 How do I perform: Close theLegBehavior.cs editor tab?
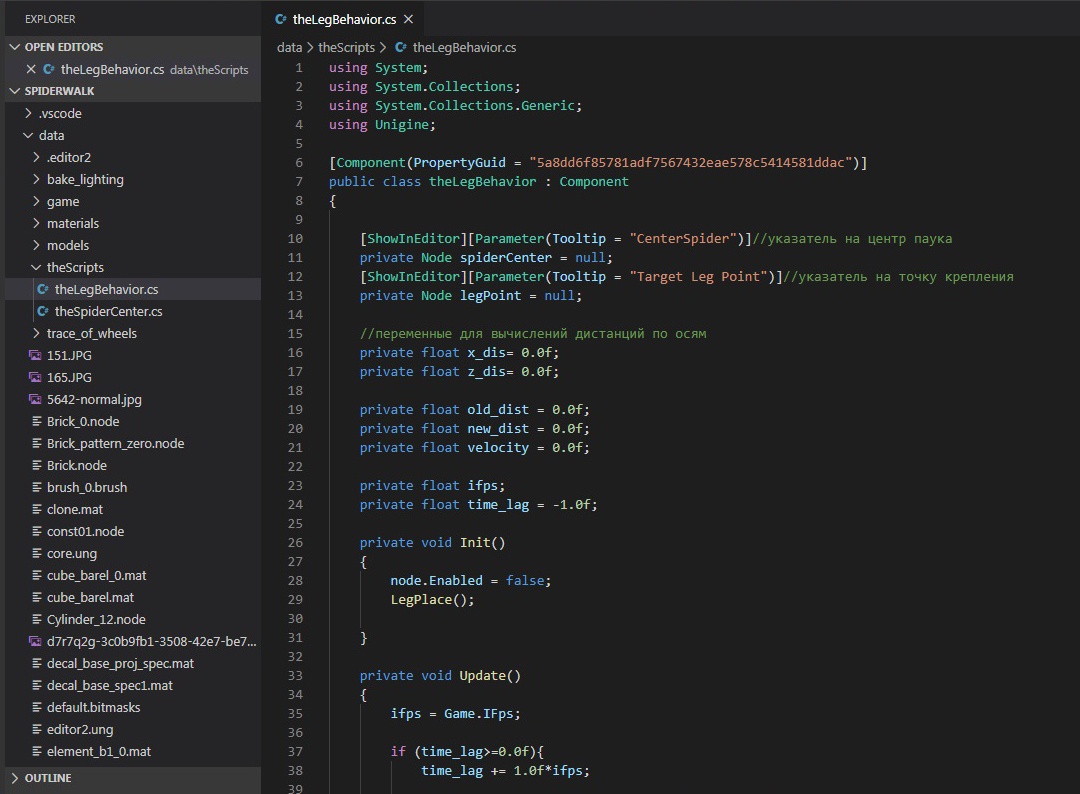(408, 19)
